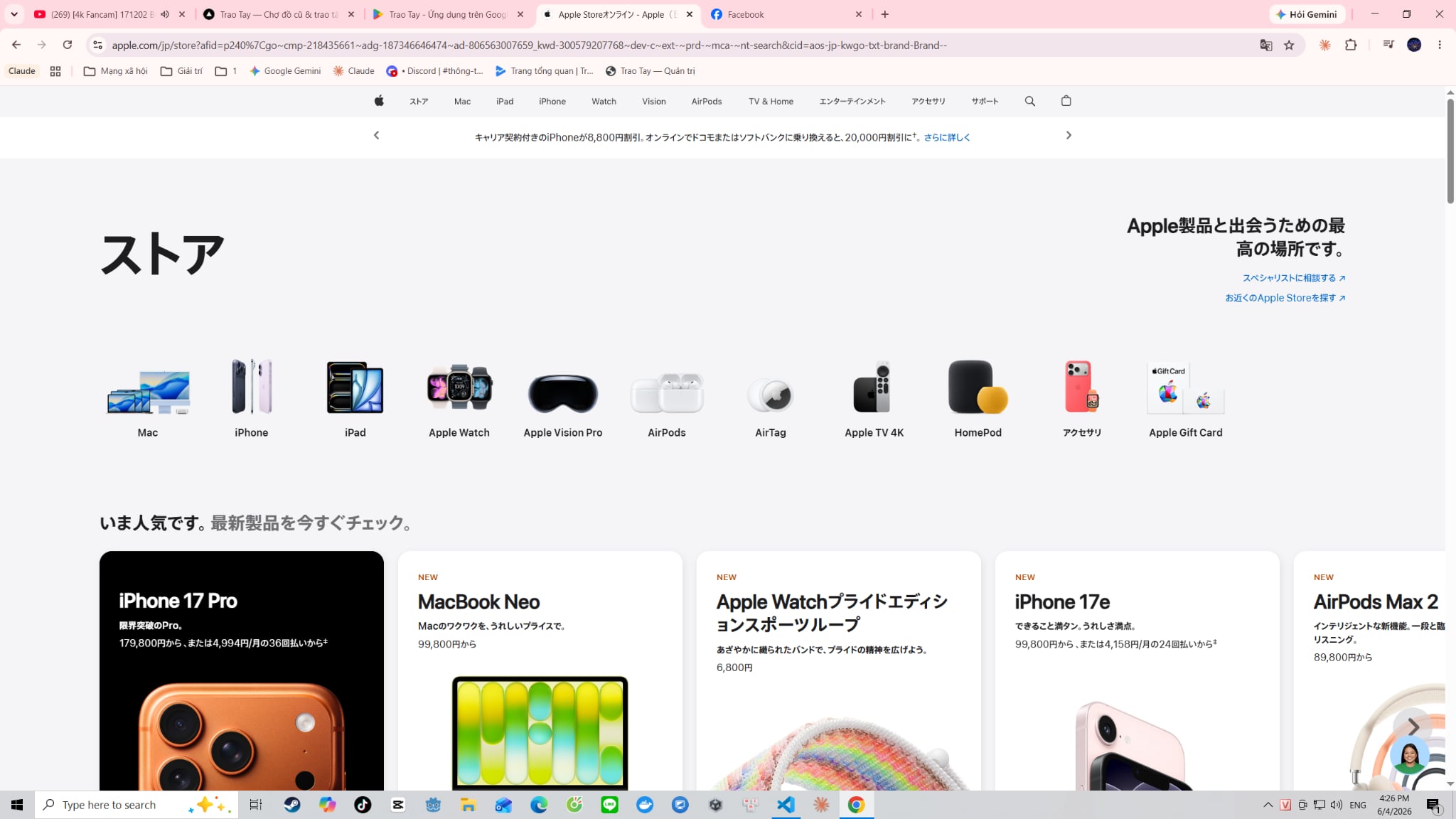
Task: Open the サポート navigation item
Action: click(985, 101)
